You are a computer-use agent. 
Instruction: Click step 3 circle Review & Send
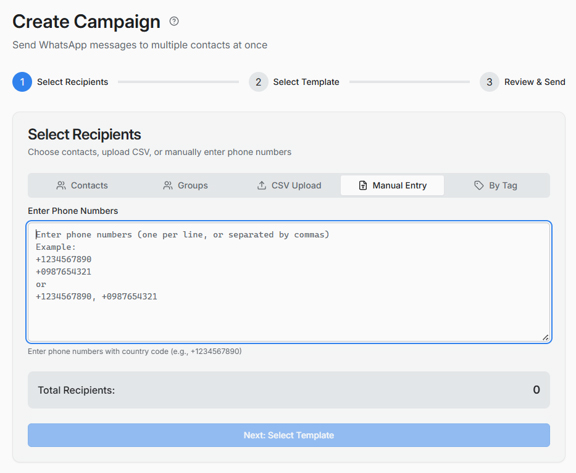point(489,82)
